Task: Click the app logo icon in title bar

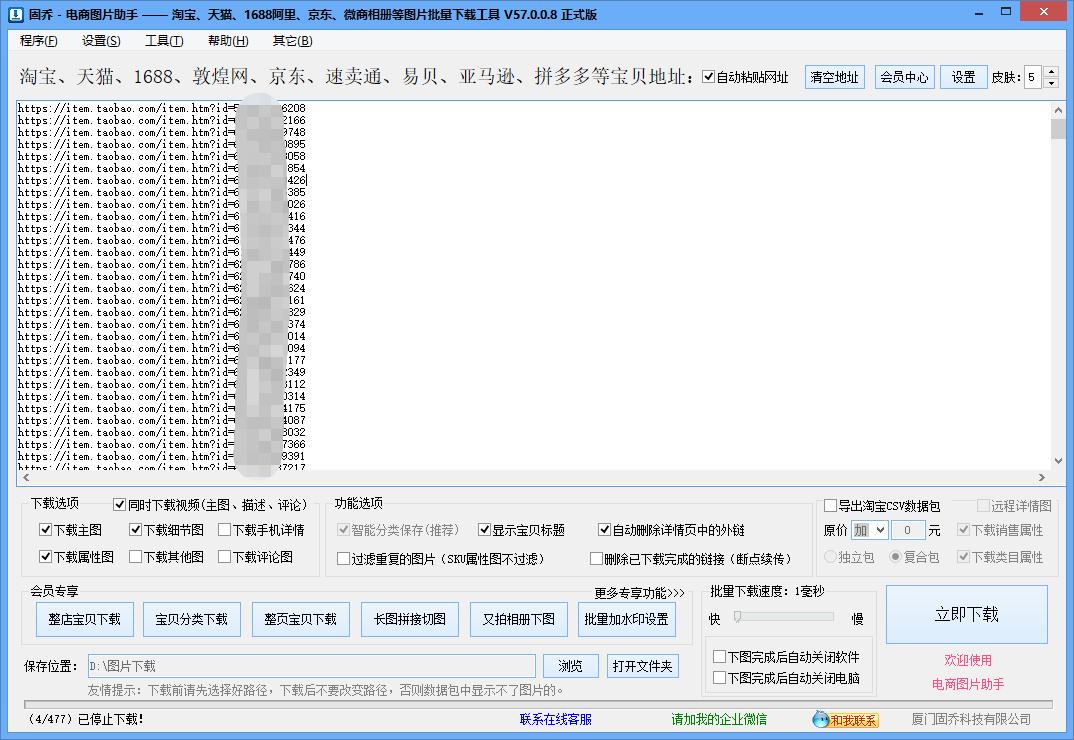Action: [16, 14]
